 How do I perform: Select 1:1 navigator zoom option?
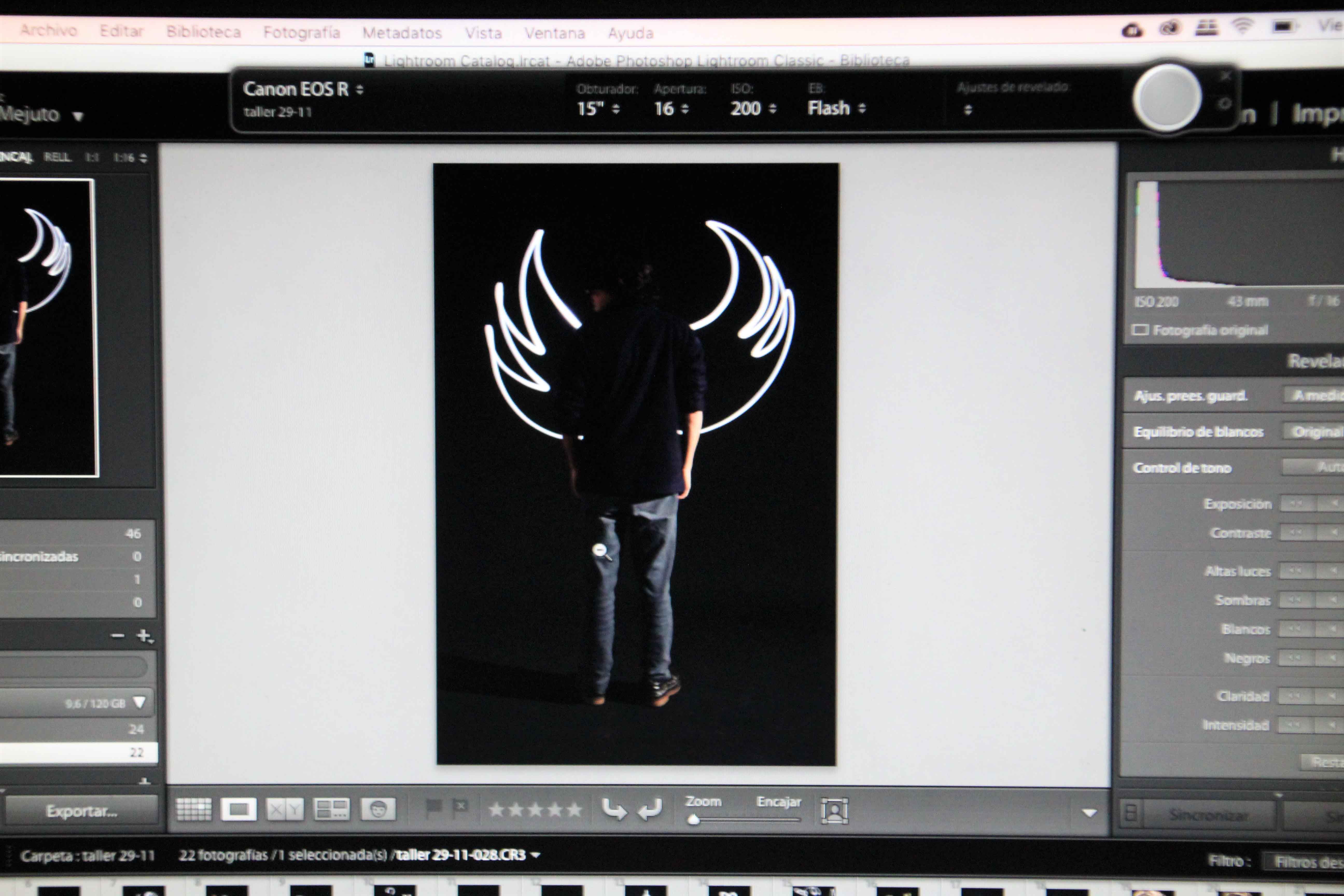(x=92, y=157)
